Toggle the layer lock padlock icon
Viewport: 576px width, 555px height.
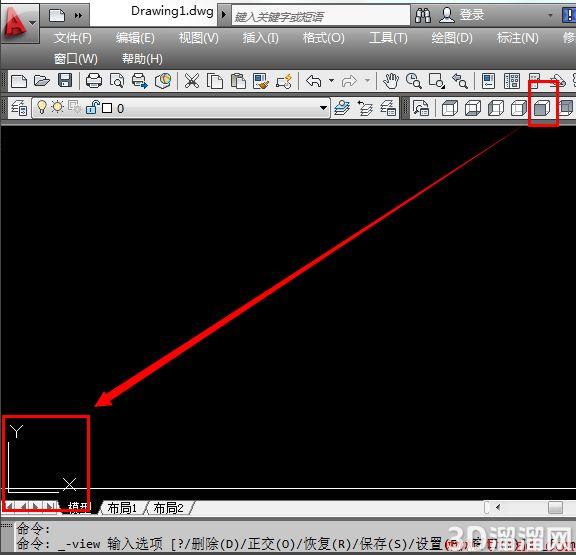(x=92, y=107)
